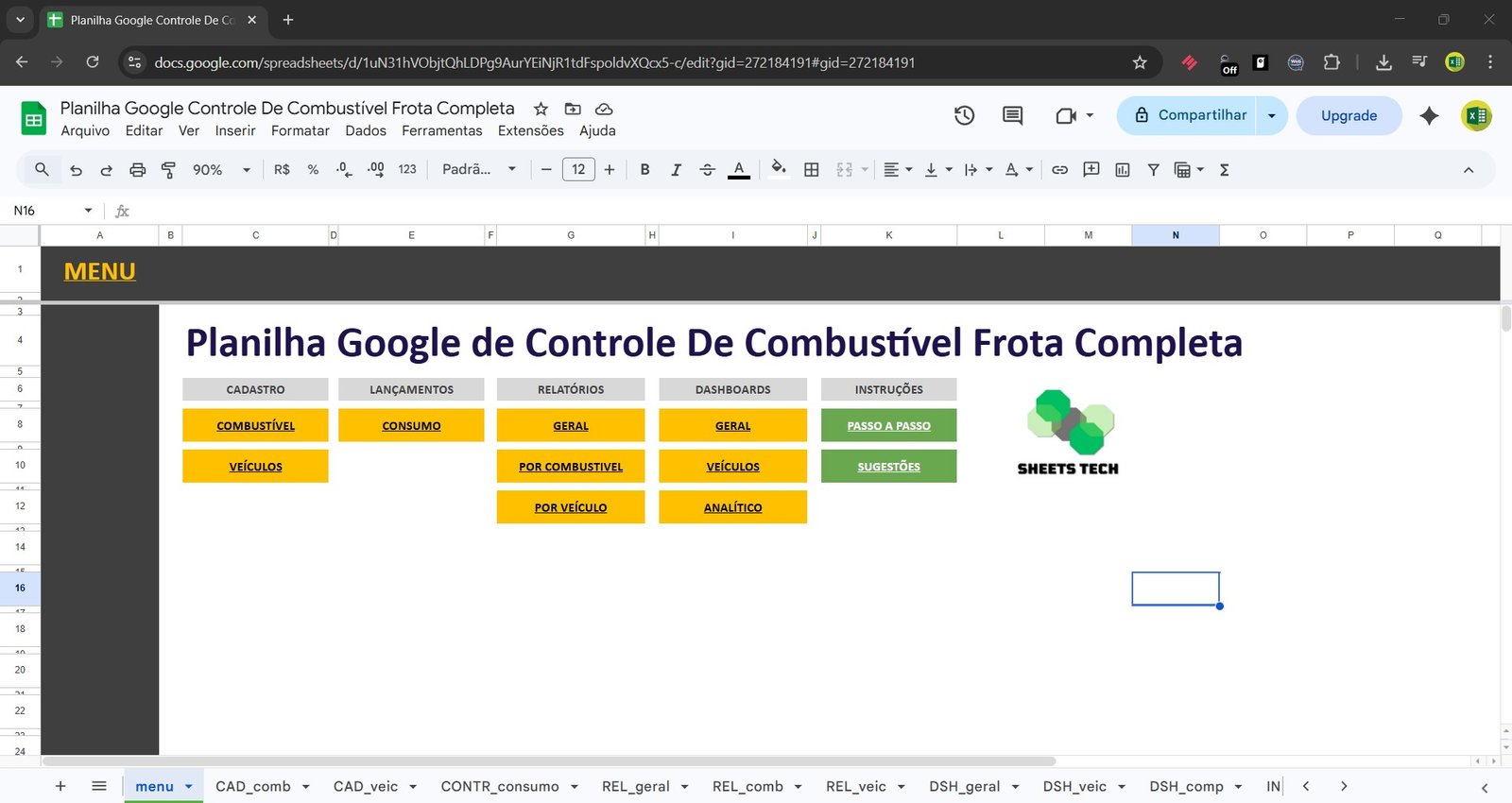Click the SUGESTÕES green link
The width and height of the screenshot is (1512, 803).
[888, 467]
